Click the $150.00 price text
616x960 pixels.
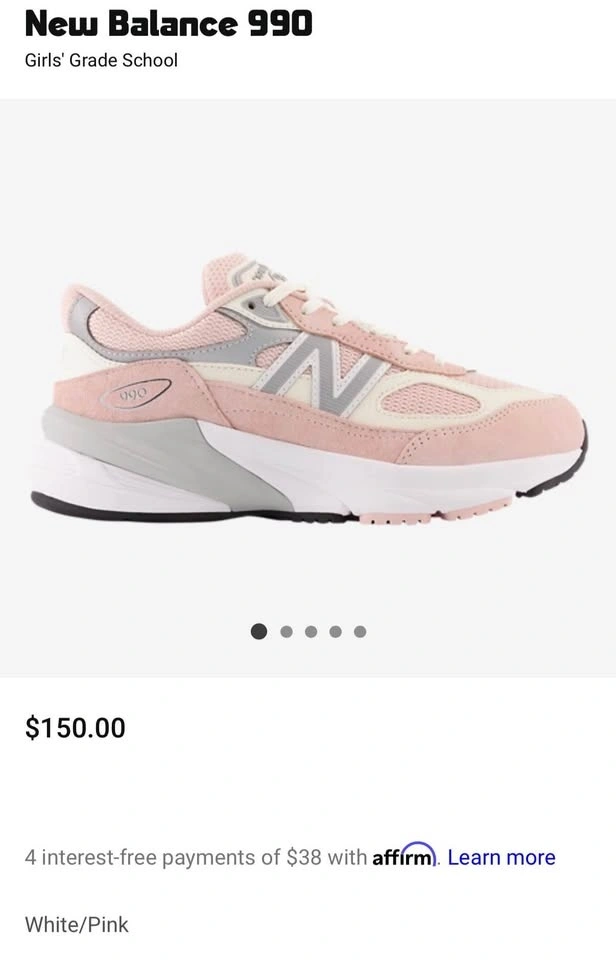(x=75, y=727)
